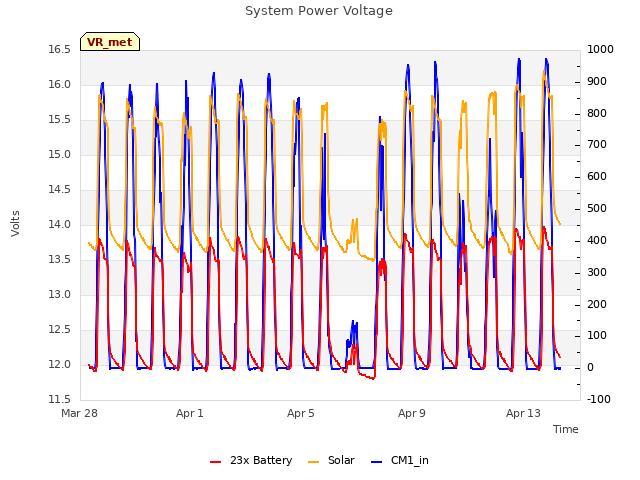
Task: Click the Apr 1 date tick label
Action: [190, 413]
